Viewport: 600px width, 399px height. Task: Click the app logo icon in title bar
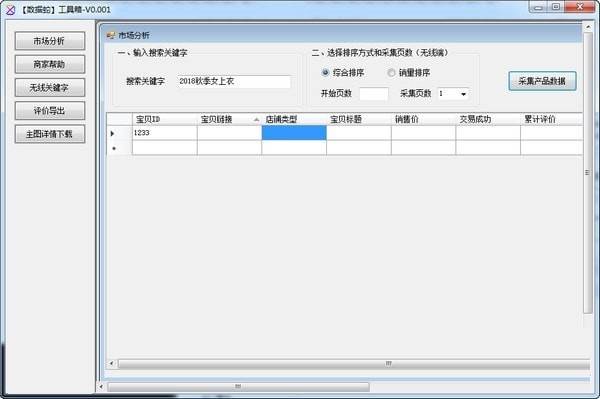coord(10,9)
